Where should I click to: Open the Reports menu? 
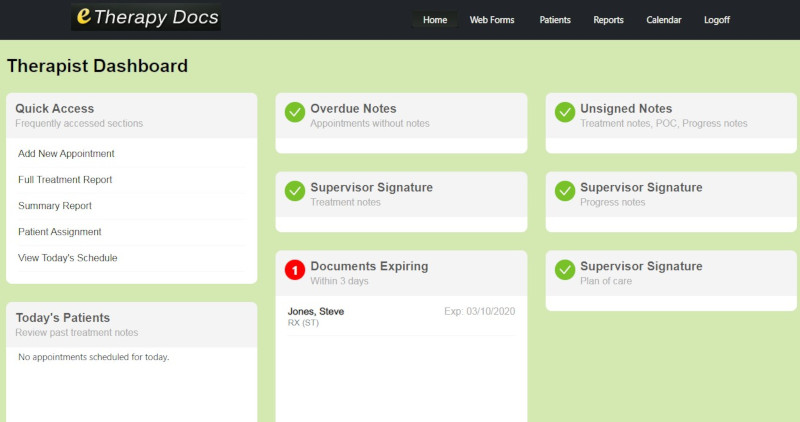tap(608, 20)
